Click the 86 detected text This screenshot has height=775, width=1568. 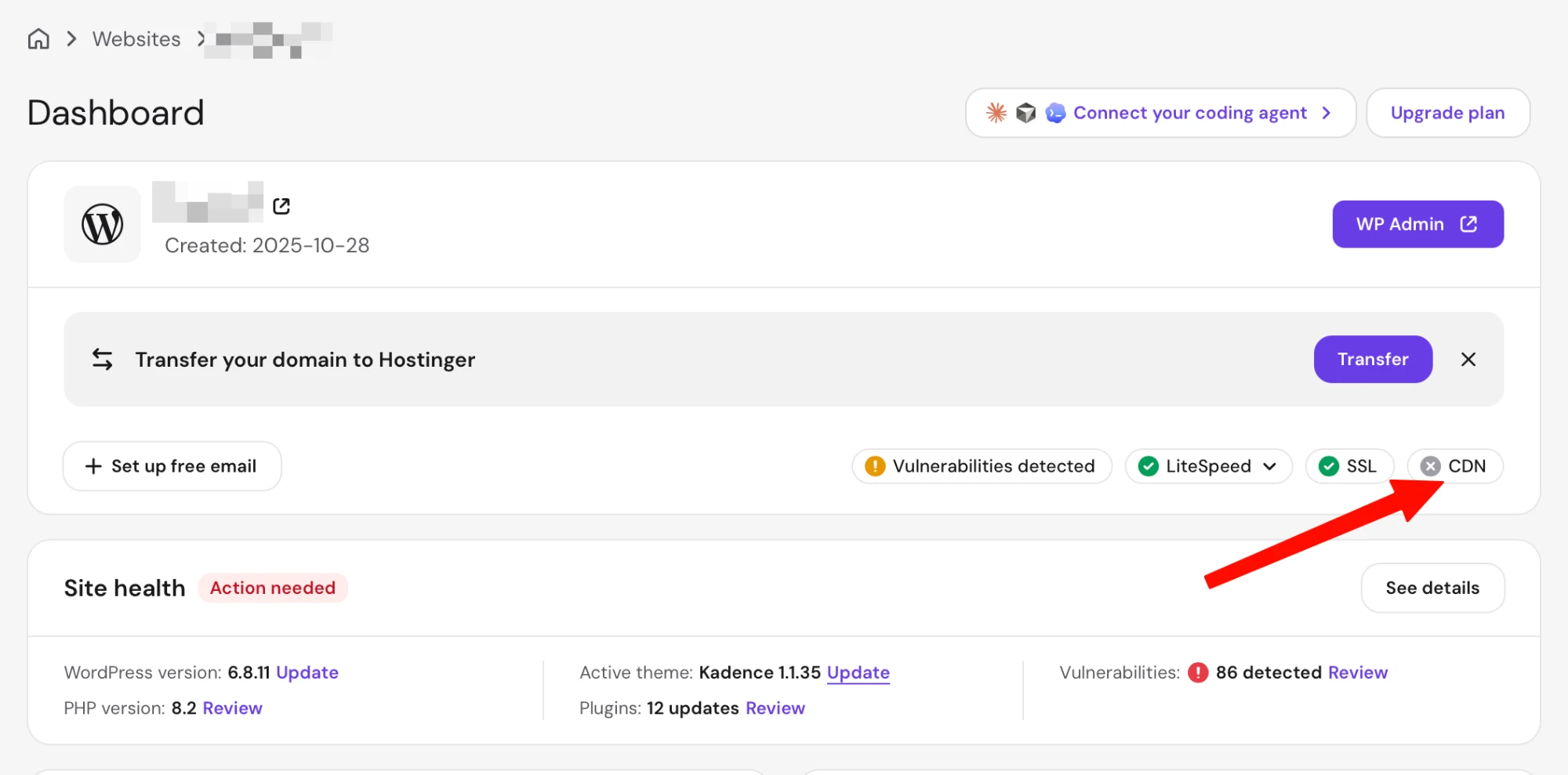[1269, 672]
